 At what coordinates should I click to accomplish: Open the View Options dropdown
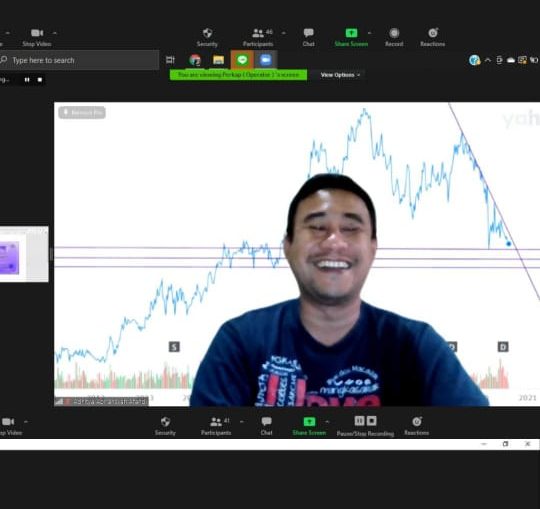[340, 75]
